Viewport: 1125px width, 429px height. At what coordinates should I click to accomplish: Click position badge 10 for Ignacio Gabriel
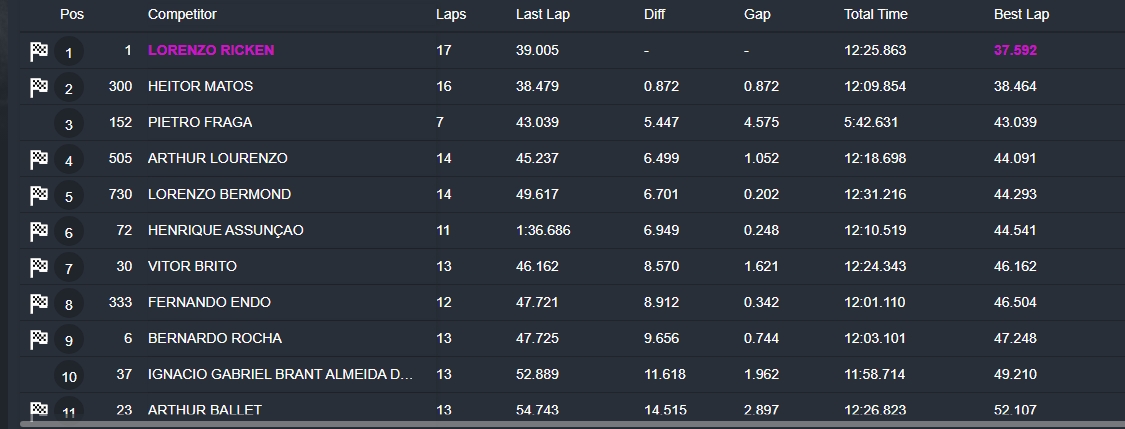69,376
